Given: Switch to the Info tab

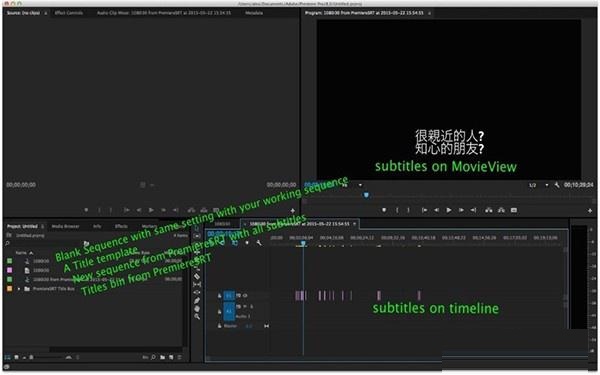Looking at the screenshot, I should [x=97, y=226].
